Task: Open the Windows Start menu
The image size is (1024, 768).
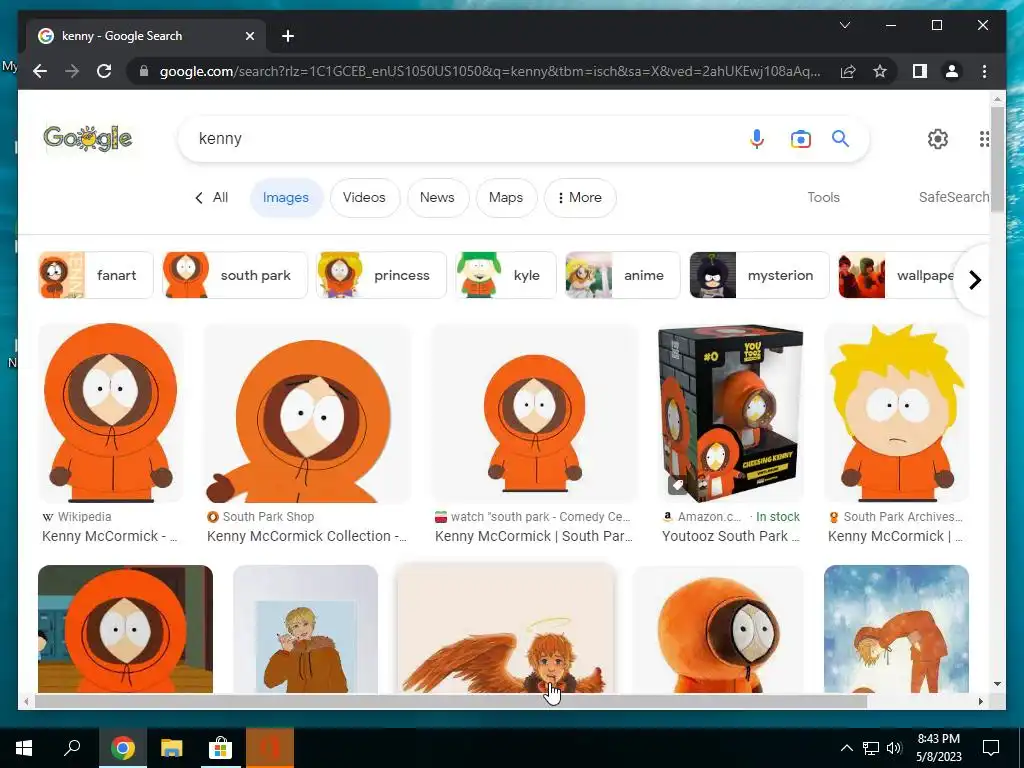Action: (24, 748)
